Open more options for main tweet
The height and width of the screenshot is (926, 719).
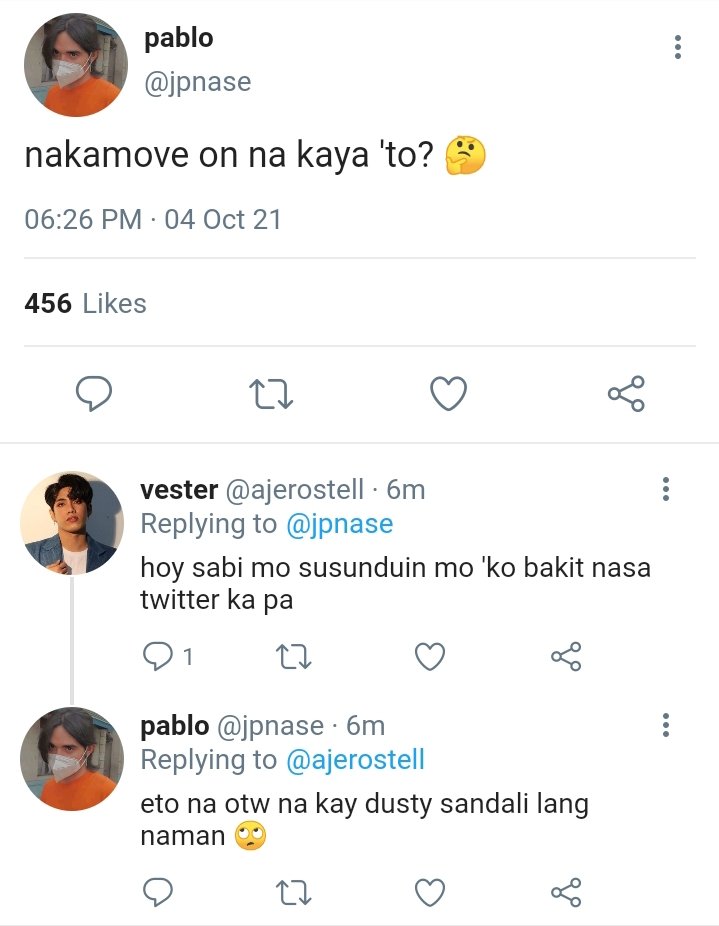[x=678, y=47]
